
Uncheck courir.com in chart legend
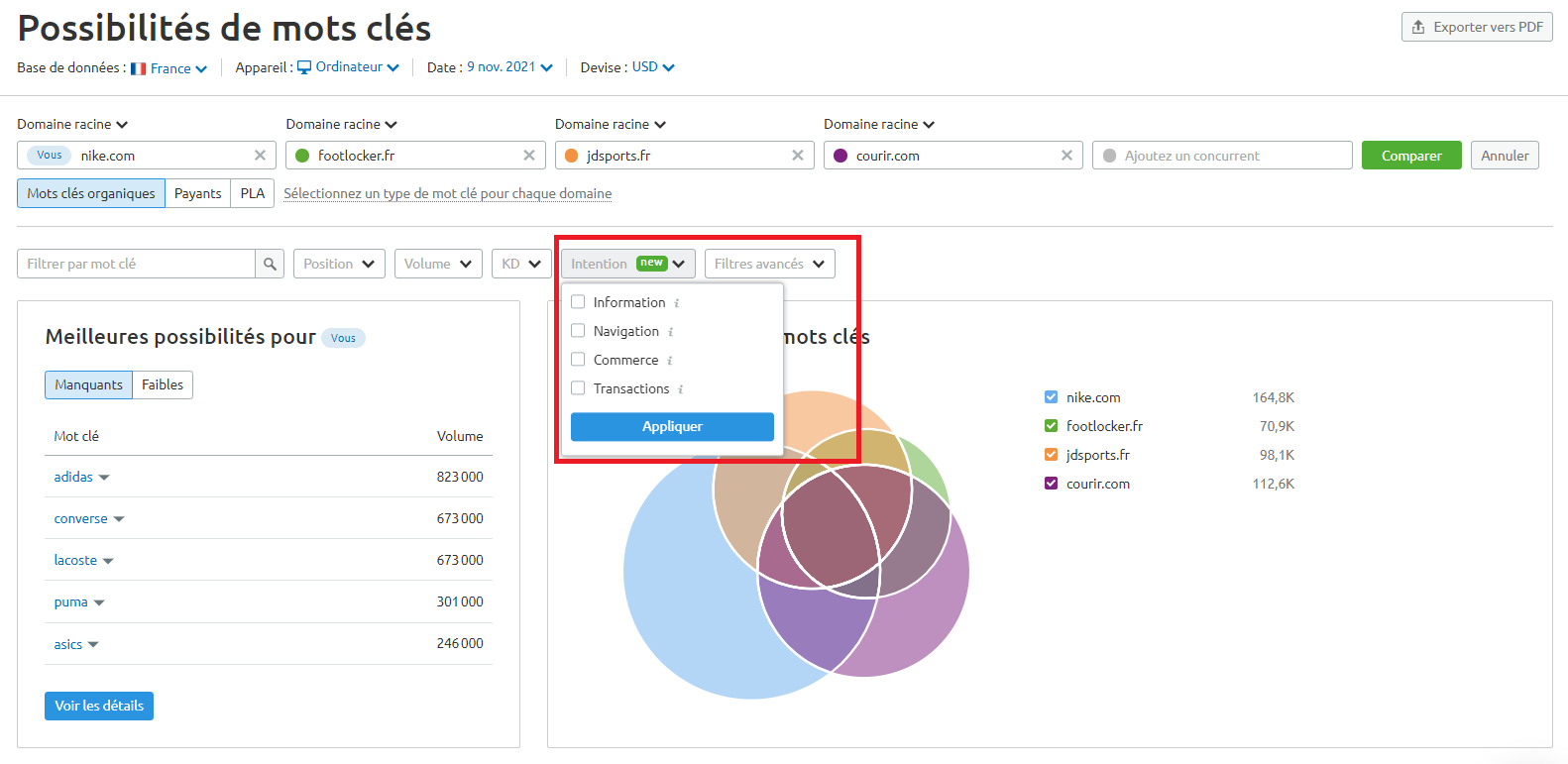tap(1052, 484)
